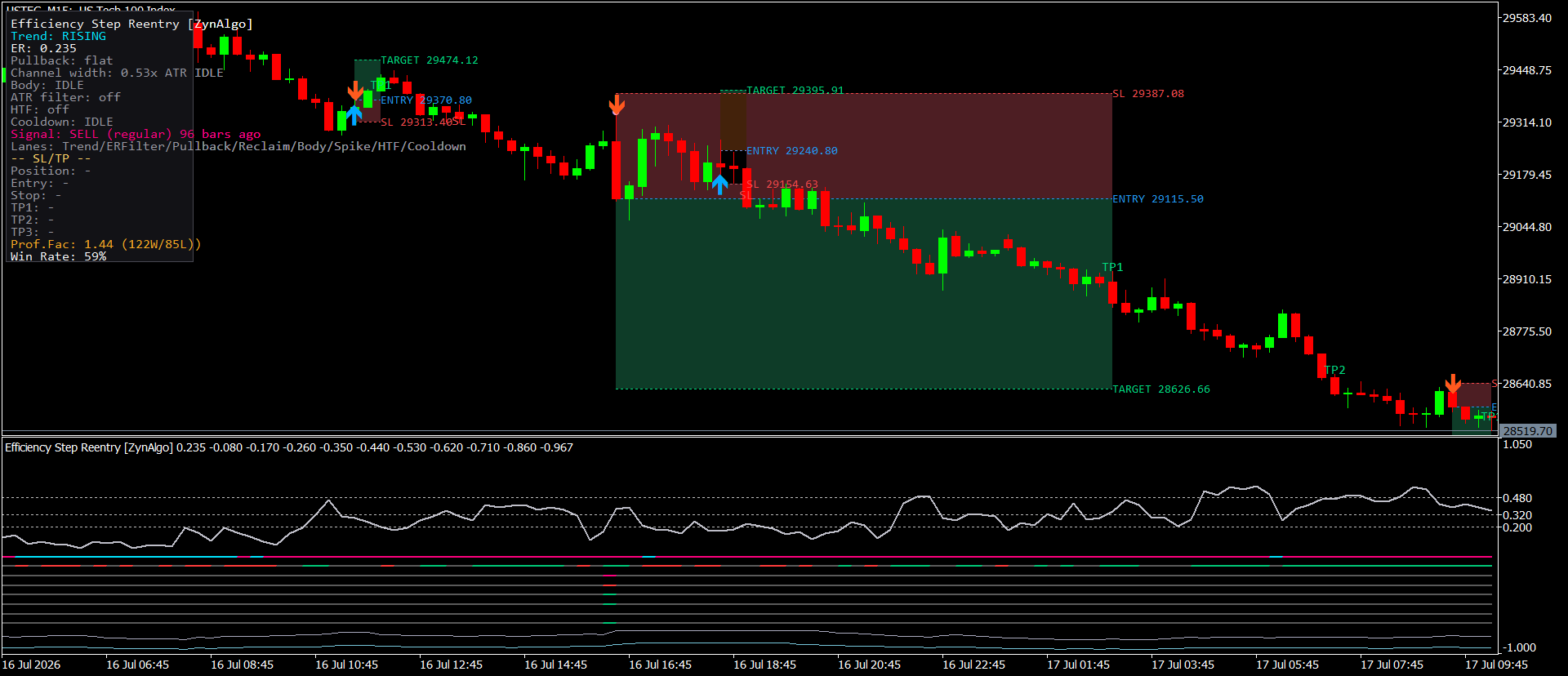The image size is (1568, 676).
Task: Select the blue up arrow below ENTRY 29240.80
Action: [x=719, y=185]
